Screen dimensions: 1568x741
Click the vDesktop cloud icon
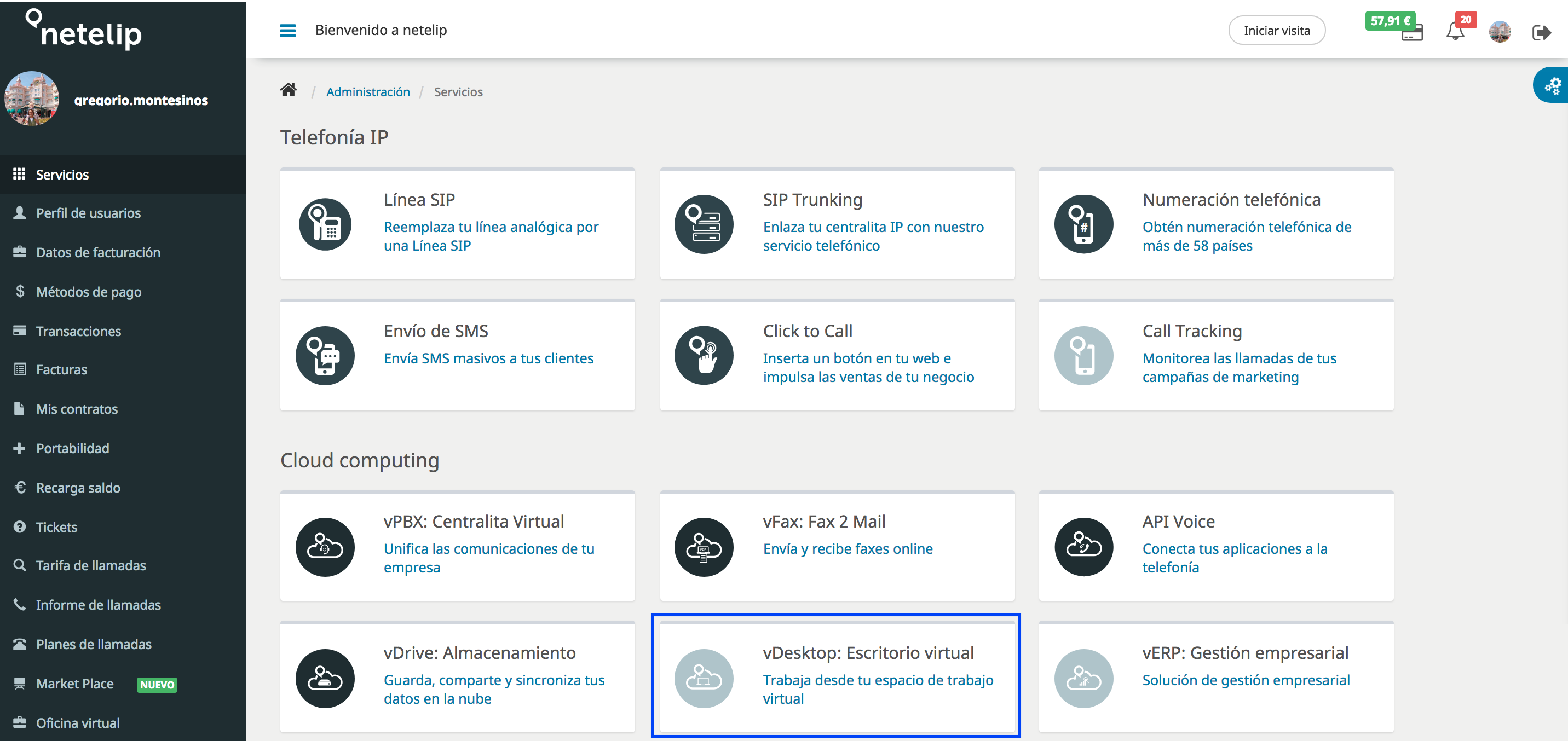704,678
